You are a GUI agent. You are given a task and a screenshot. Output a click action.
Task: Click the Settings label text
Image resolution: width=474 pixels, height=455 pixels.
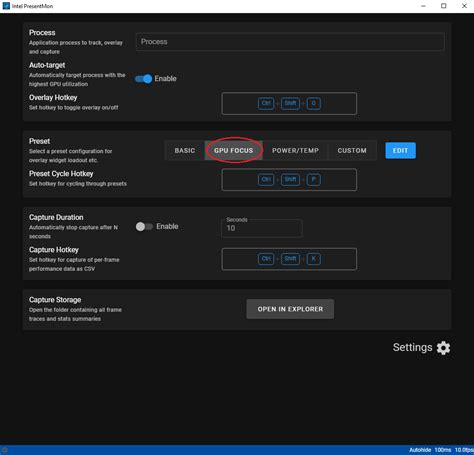pyautogui.click(x=412, y=347)
